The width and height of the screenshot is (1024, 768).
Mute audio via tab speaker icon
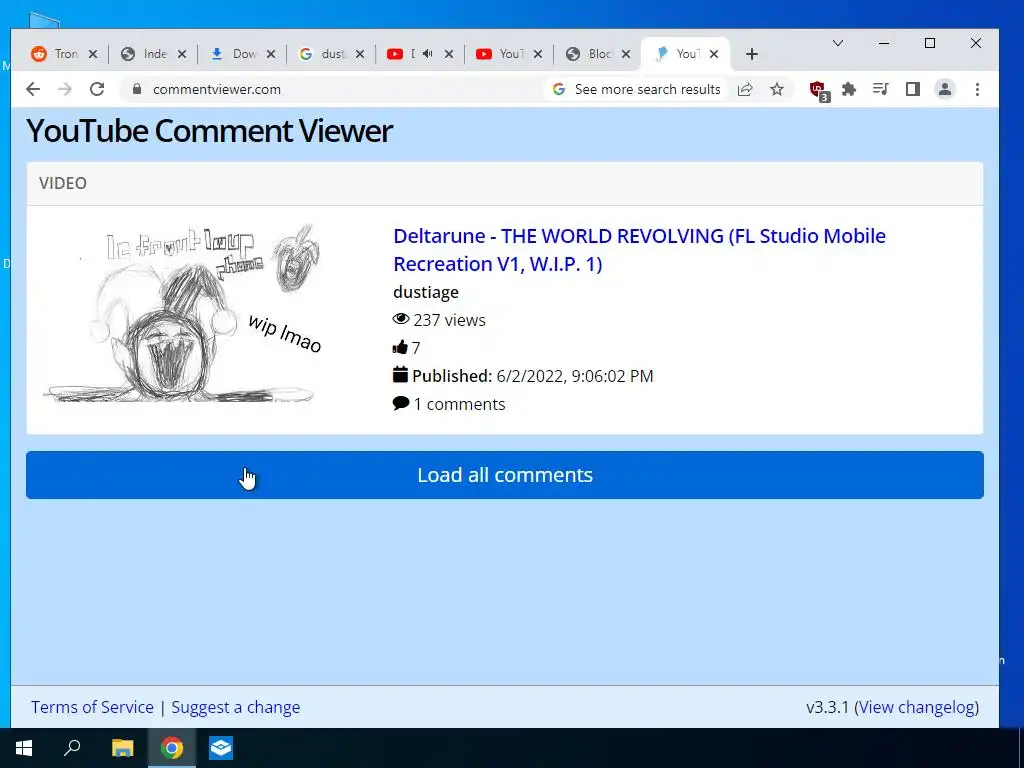[427, 54]
